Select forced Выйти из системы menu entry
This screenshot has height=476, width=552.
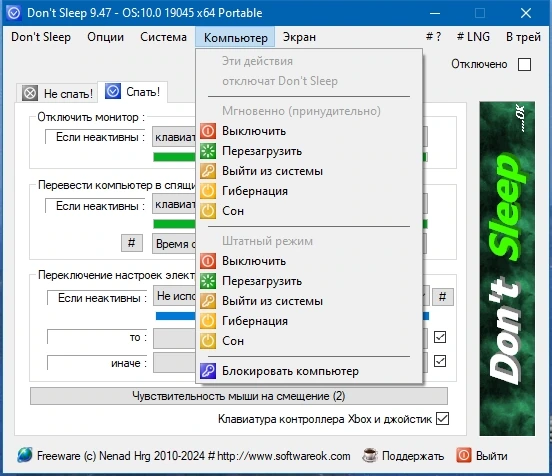point(309,171)
